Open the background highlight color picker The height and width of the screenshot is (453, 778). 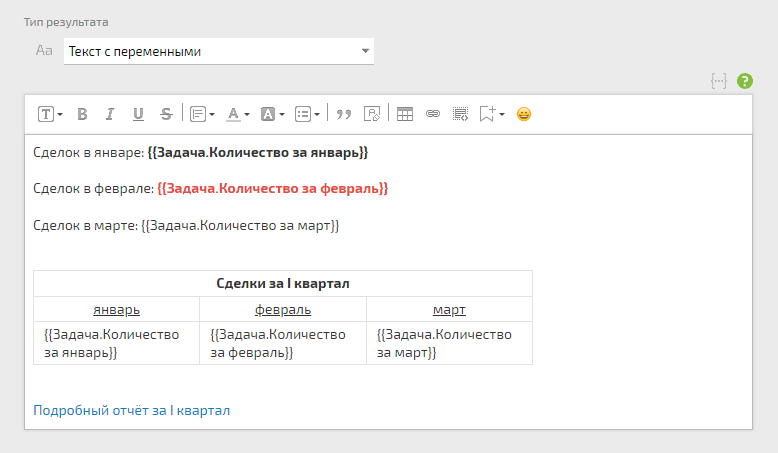[x=268, y=114]
